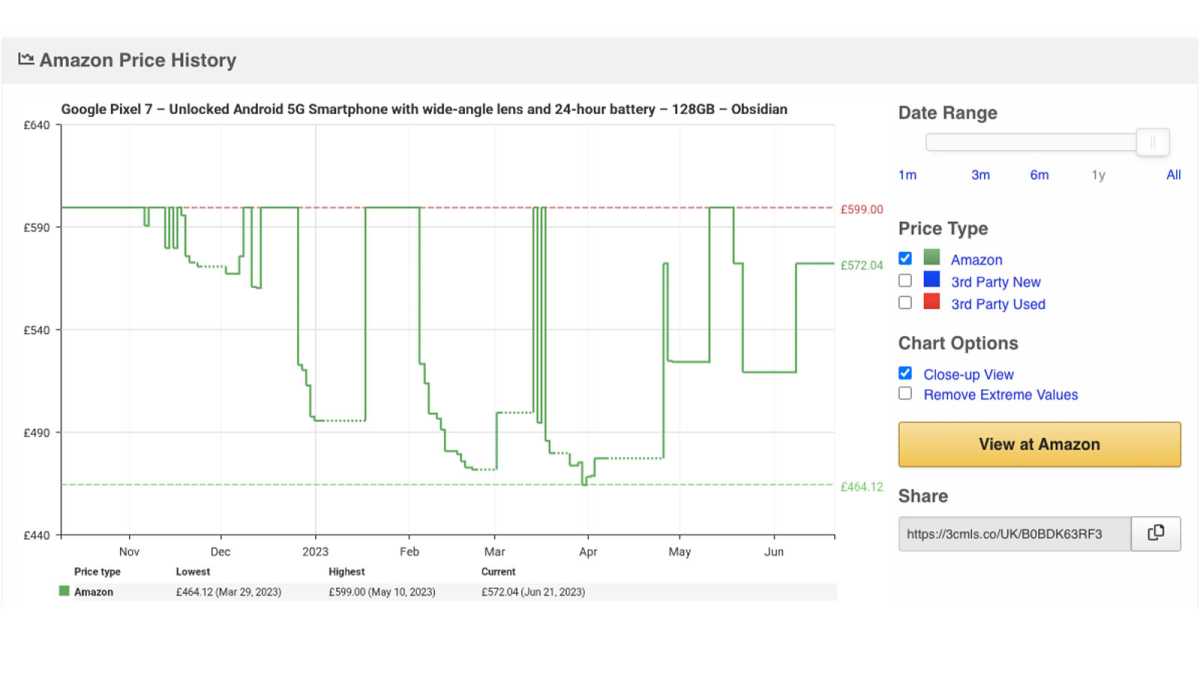1200x675 pixels.
Task: Click the blue 3rd Party New swatch
Action: [x=932, y=281]
